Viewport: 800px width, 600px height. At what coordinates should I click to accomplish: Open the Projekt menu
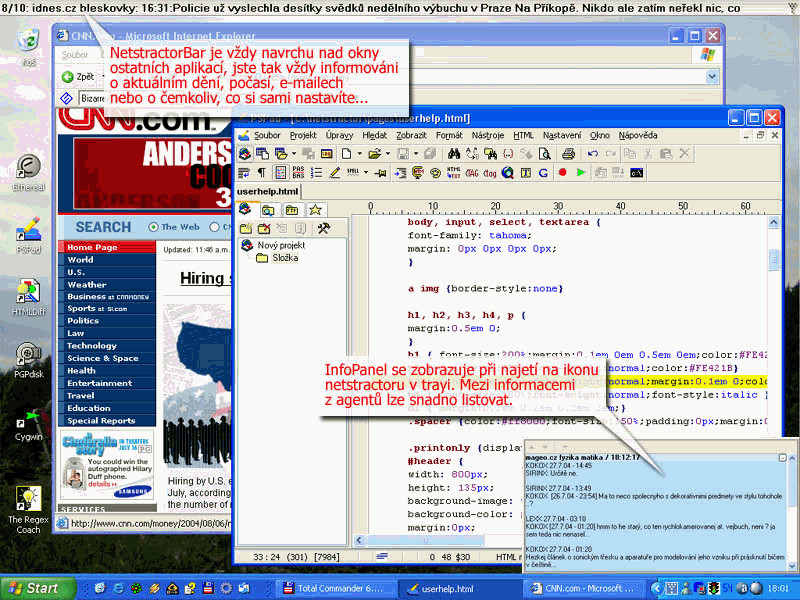coord(303,135)
